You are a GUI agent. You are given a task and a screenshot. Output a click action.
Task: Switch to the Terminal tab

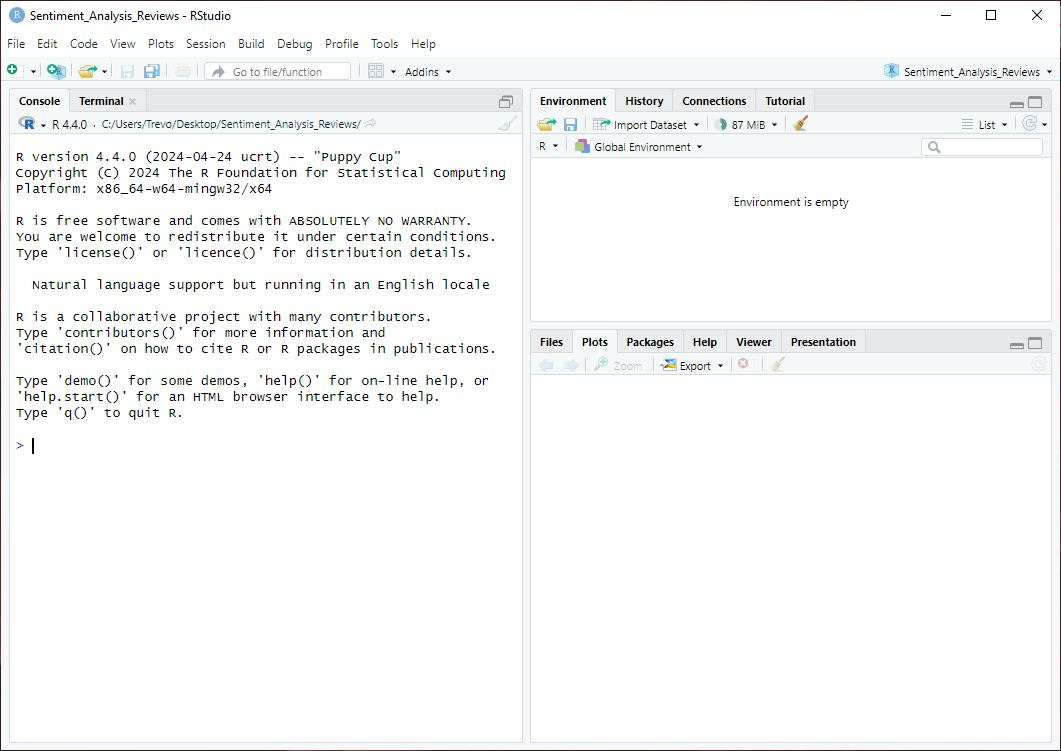pyautogui.click(x=101, y=101)
